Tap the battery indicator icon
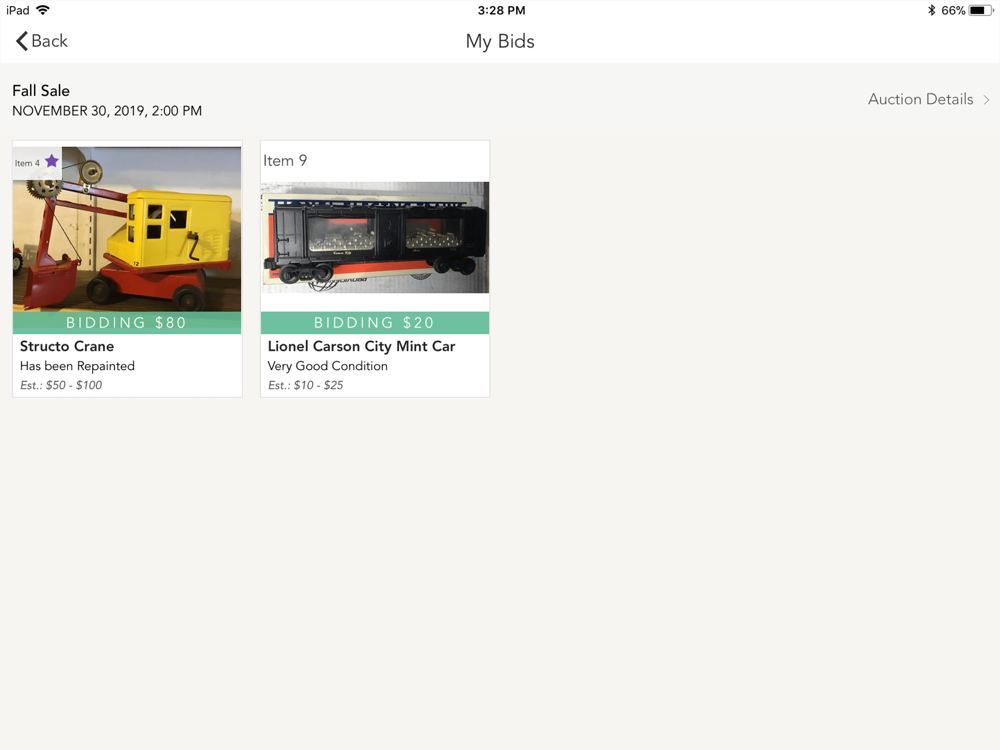 click(x=981, y=10)
